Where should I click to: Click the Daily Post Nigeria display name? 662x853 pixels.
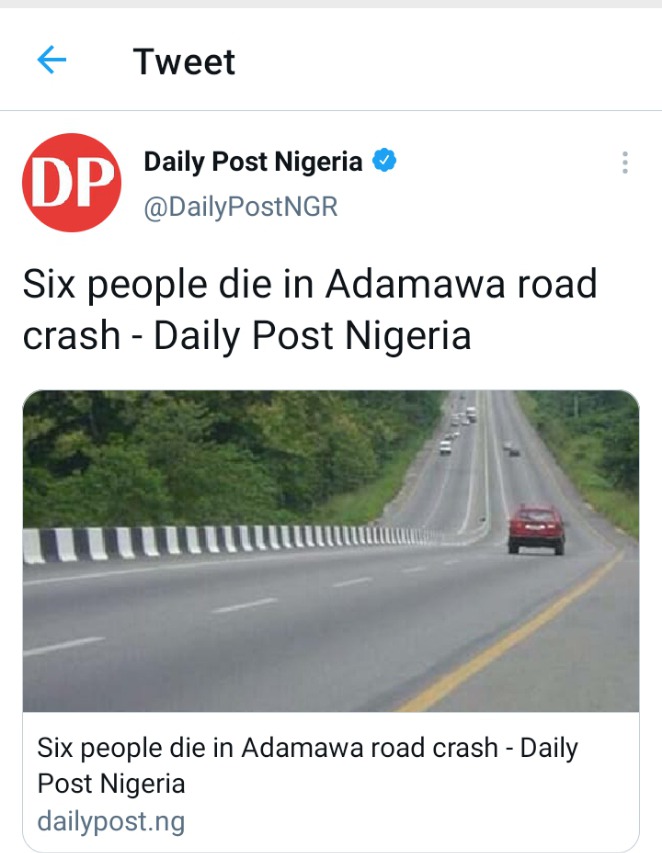tap(253, 162)
